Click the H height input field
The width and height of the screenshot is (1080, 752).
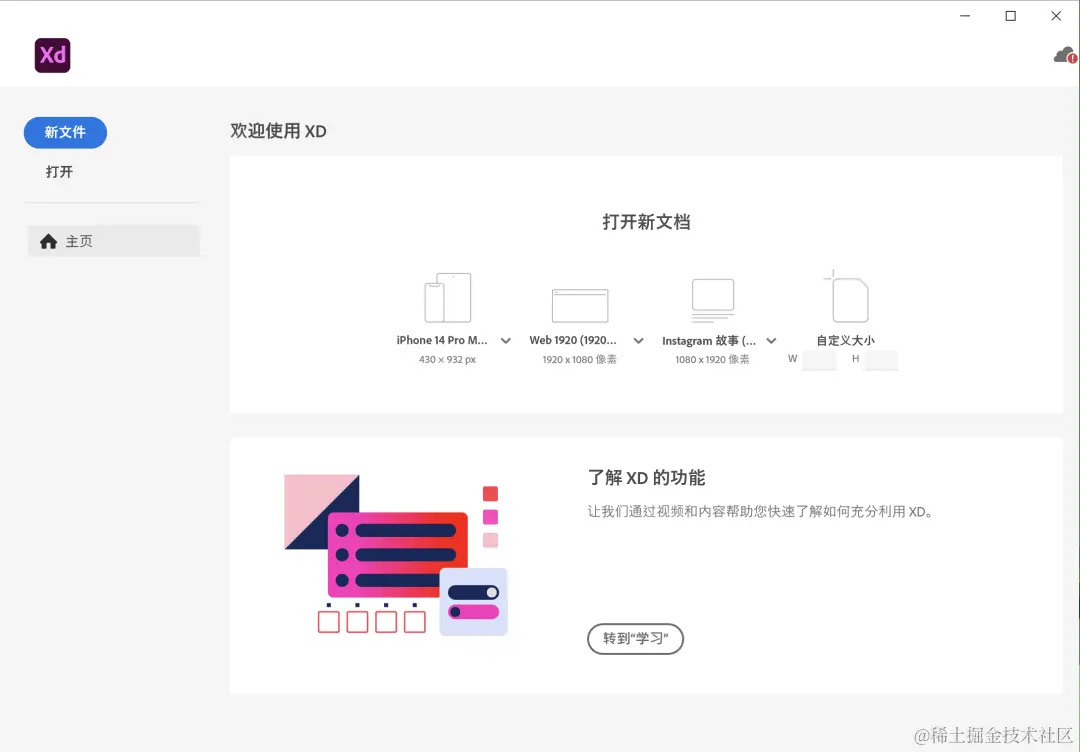pyautogui.click(x=879, y=359)
